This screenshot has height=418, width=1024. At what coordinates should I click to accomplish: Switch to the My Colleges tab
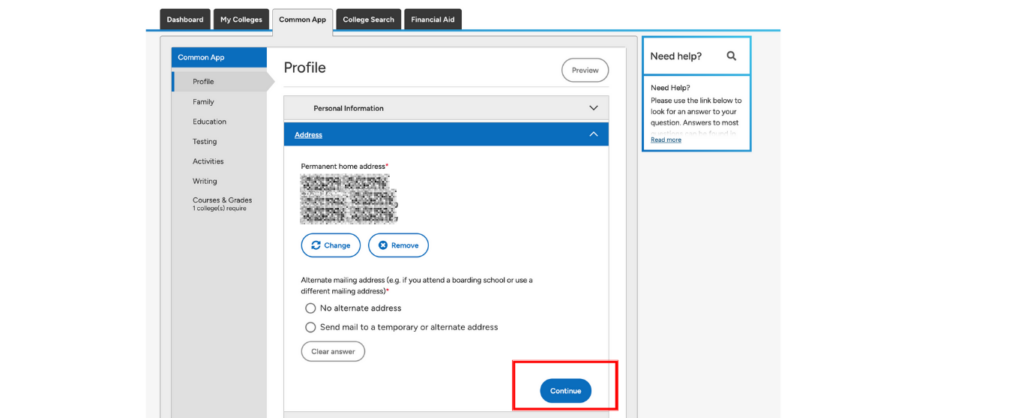[241, 20]
